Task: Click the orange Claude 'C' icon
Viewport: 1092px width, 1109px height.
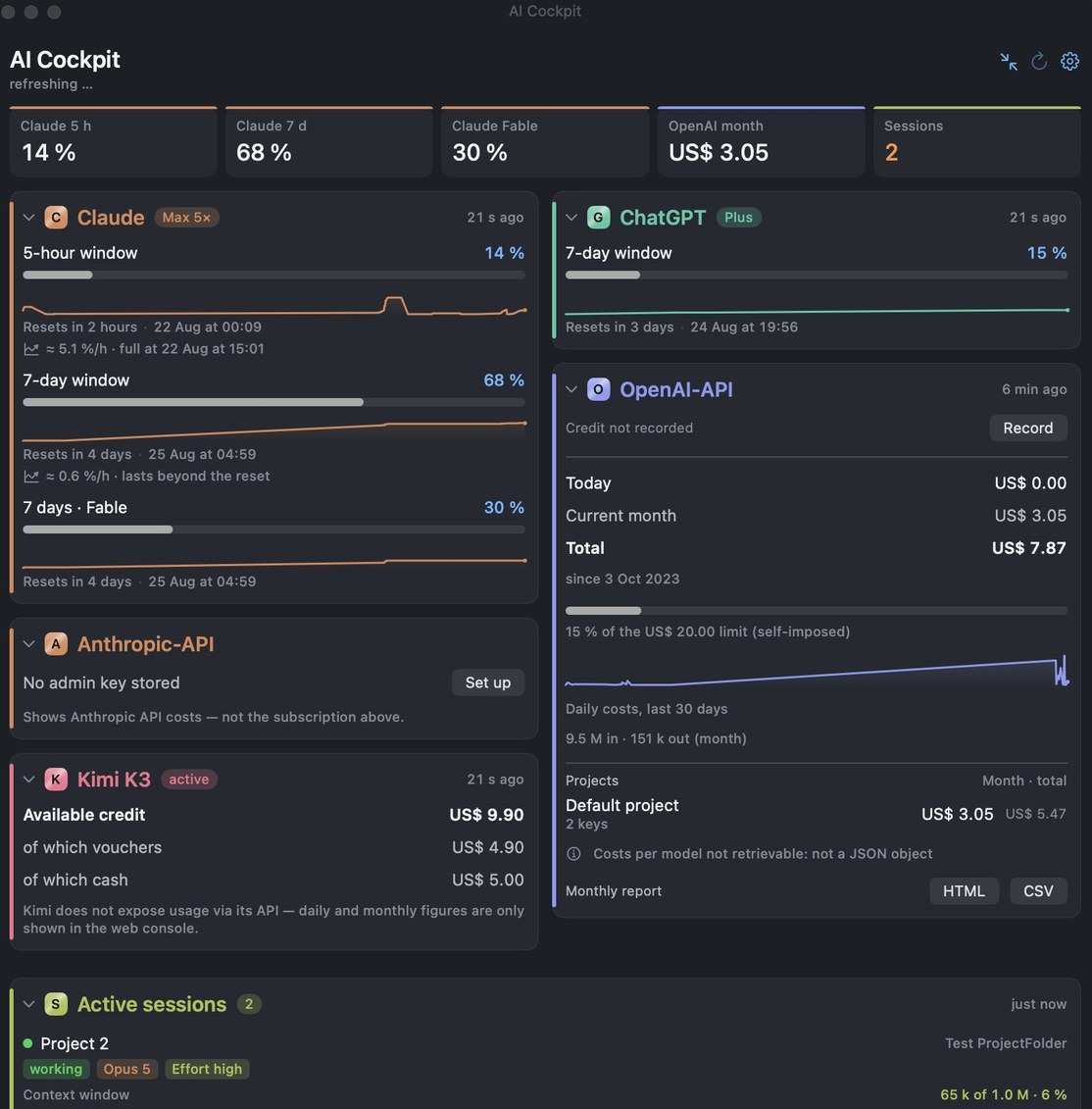Action: [56, 217]
